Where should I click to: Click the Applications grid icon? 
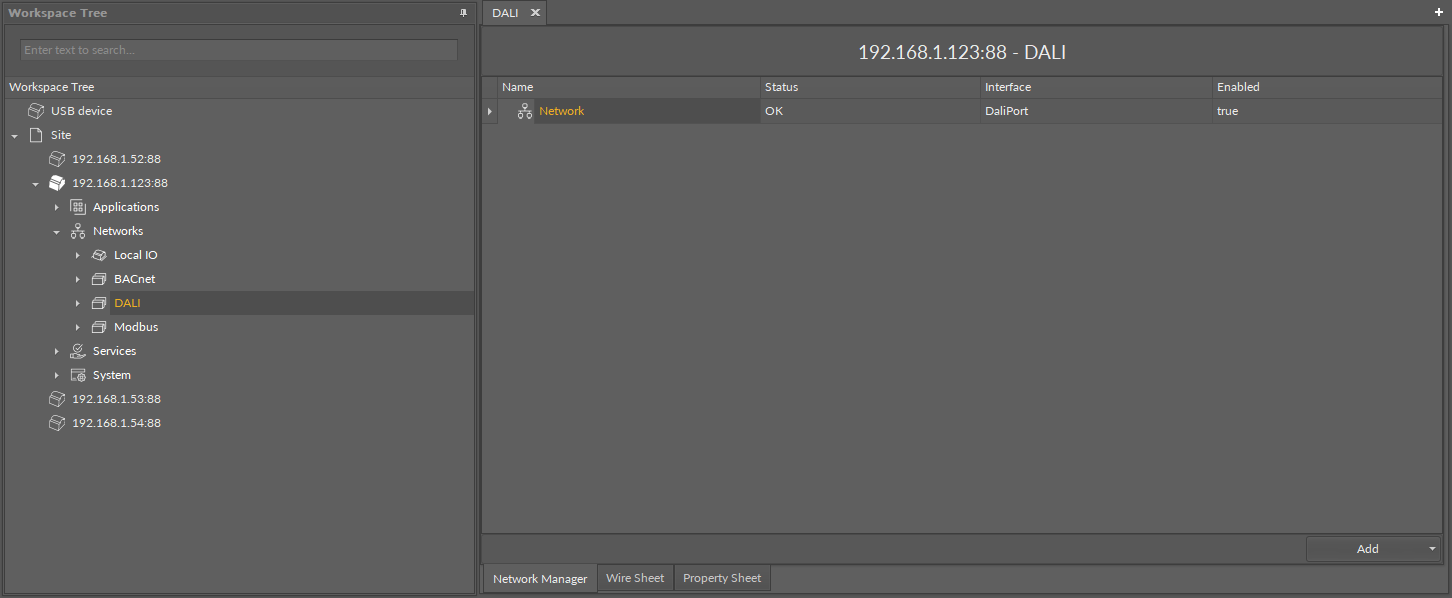pyautogui.click(x=78, y=207)
